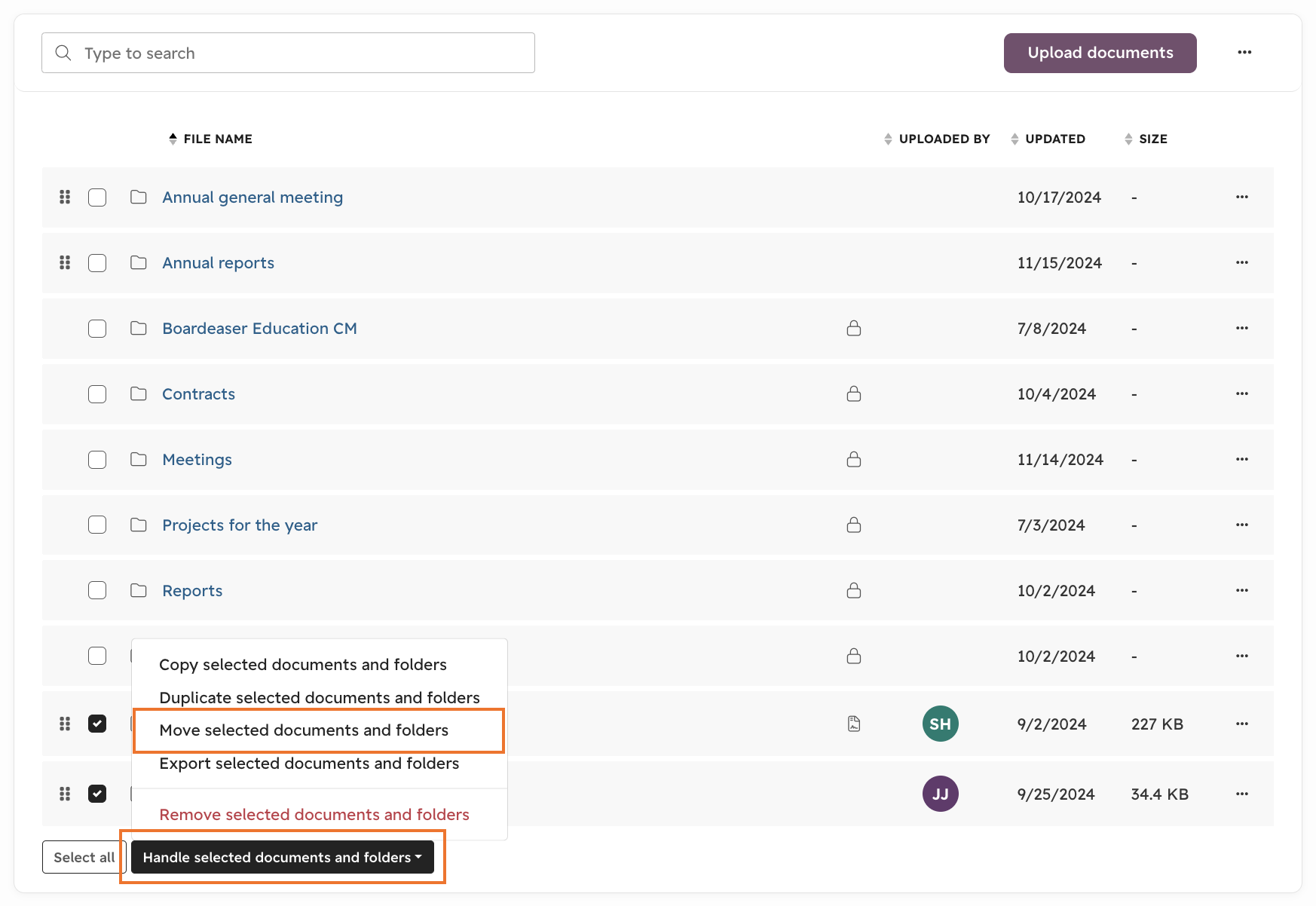The image size is (1316, 906).
Task: Open the Meetings folder link
Action: [x=197, y=460]
